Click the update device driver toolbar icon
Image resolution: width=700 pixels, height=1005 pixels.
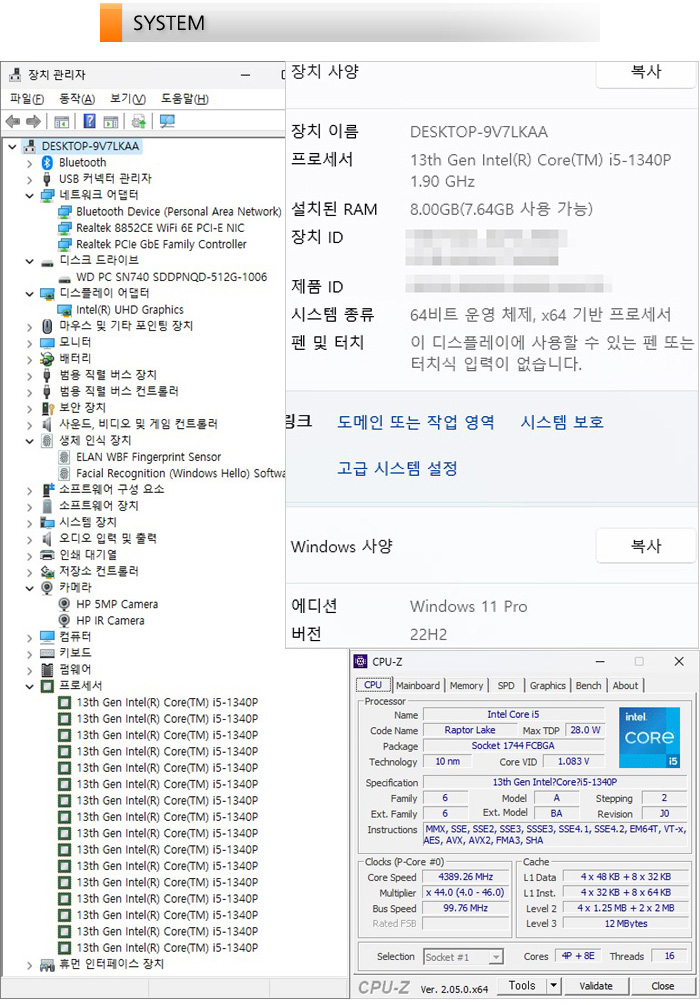pos(138,121)
